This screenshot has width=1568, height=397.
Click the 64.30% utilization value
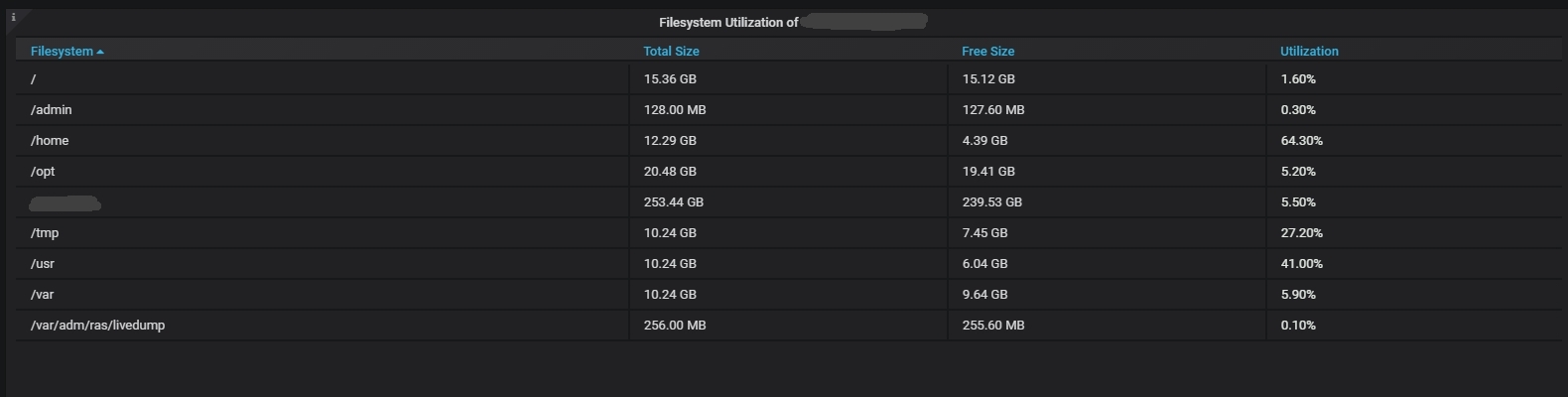pyautogui.click(x=1301, y=141)
